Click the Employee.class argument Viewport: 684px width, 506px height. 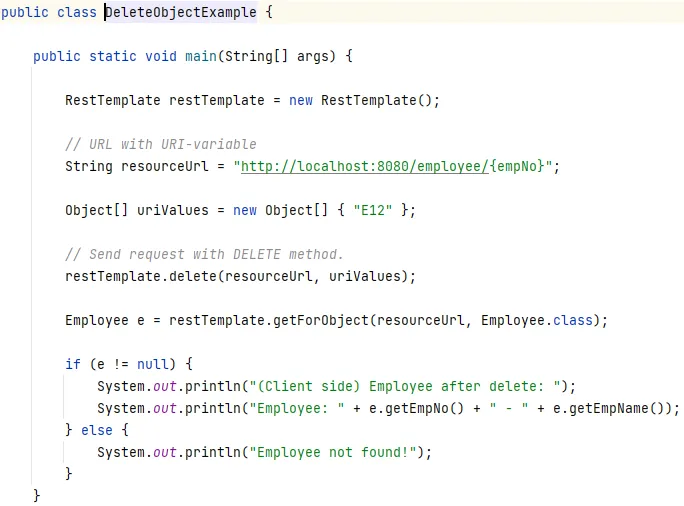tap(537, 321)
